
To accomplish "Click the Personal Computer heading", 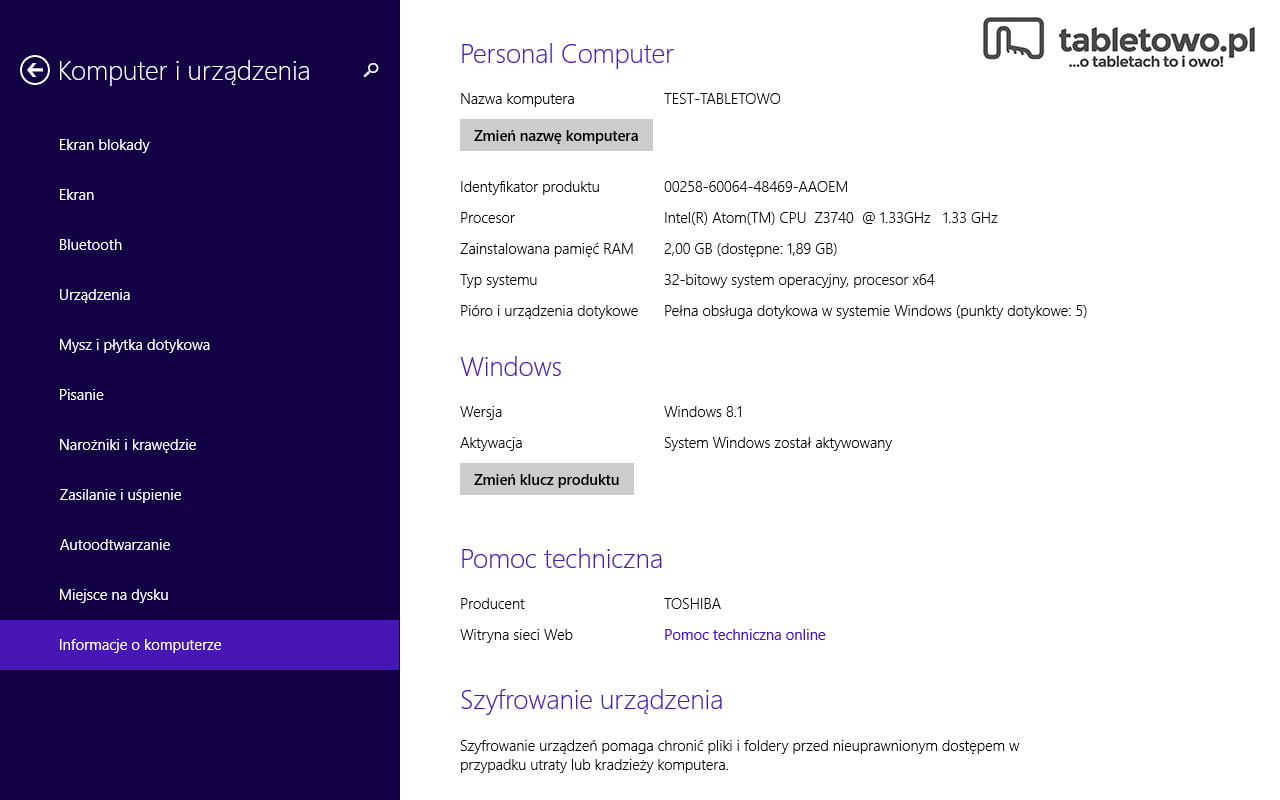I will (567, 54).
